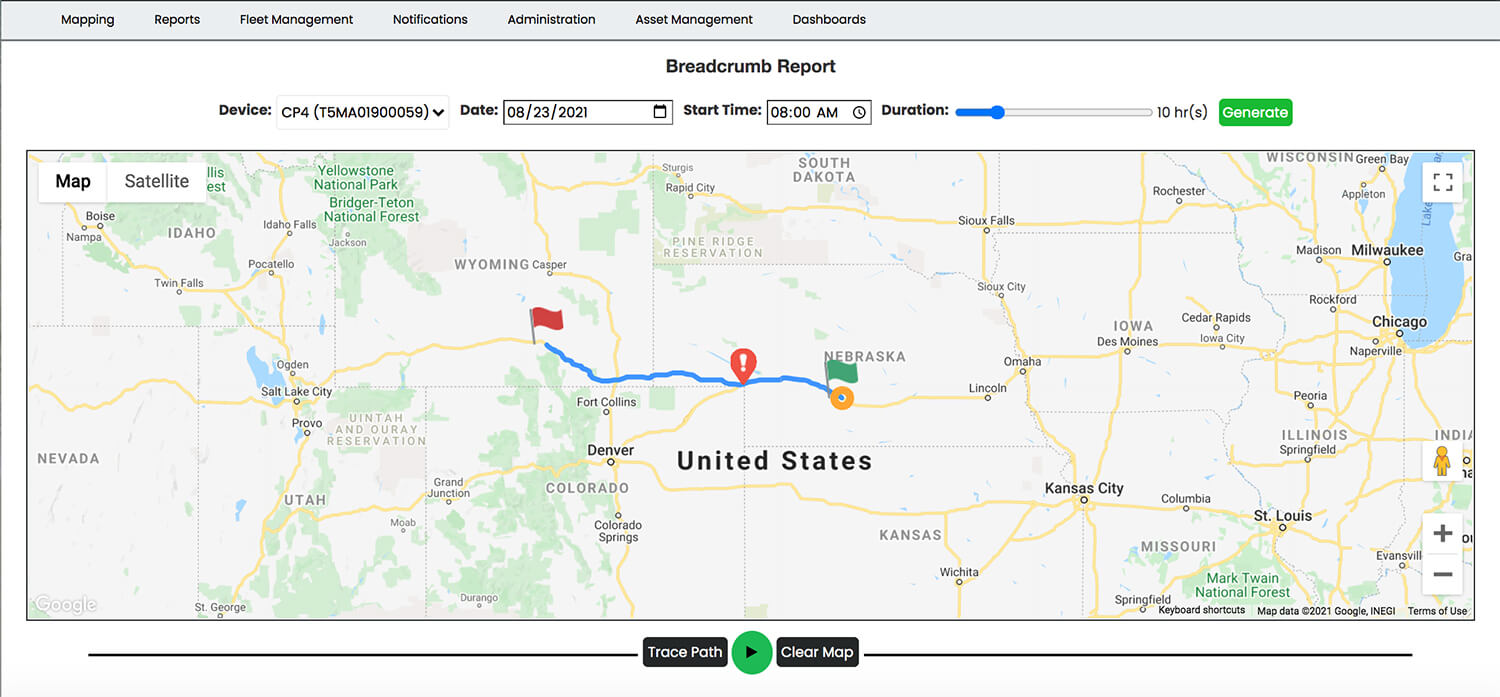This screenshot has height=697, width=1500.
Task: Select the green destination flag marker
Action: point(840,372)
